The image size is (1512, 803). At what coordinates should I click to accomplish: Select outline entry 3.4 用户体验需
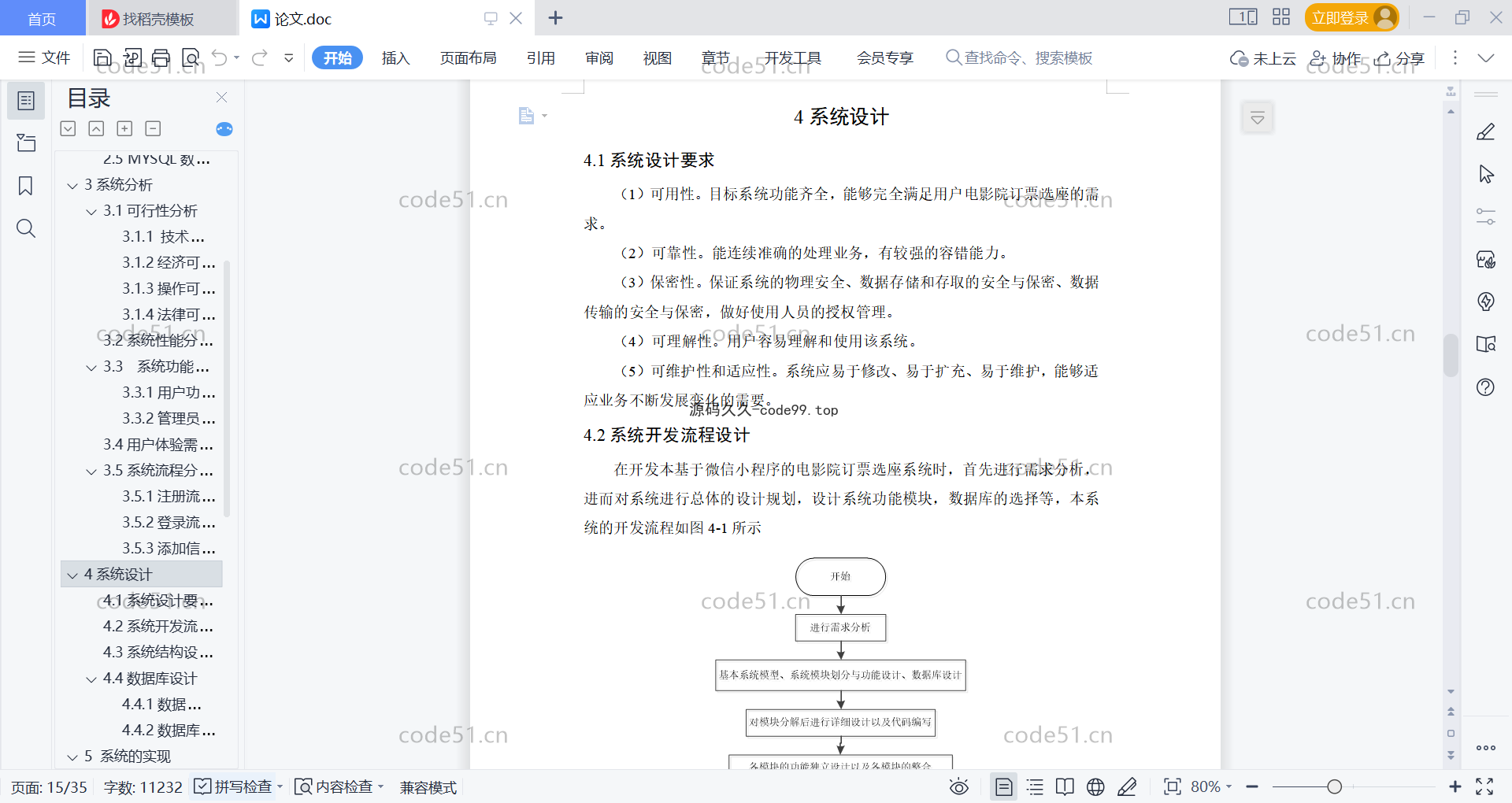[x=157, y=445]
